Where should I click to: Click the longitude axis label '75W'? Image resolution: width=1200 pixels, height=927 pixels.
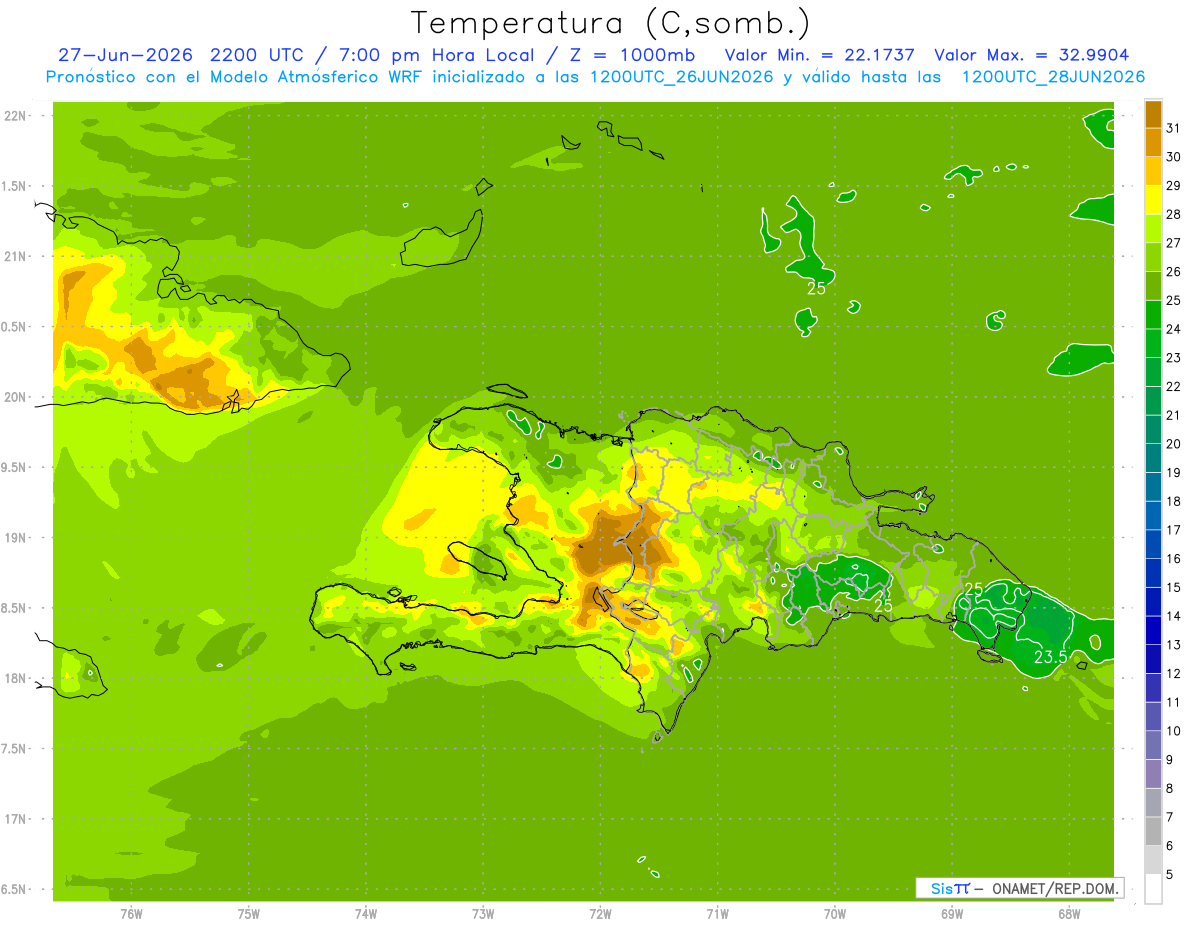(249, 913)
